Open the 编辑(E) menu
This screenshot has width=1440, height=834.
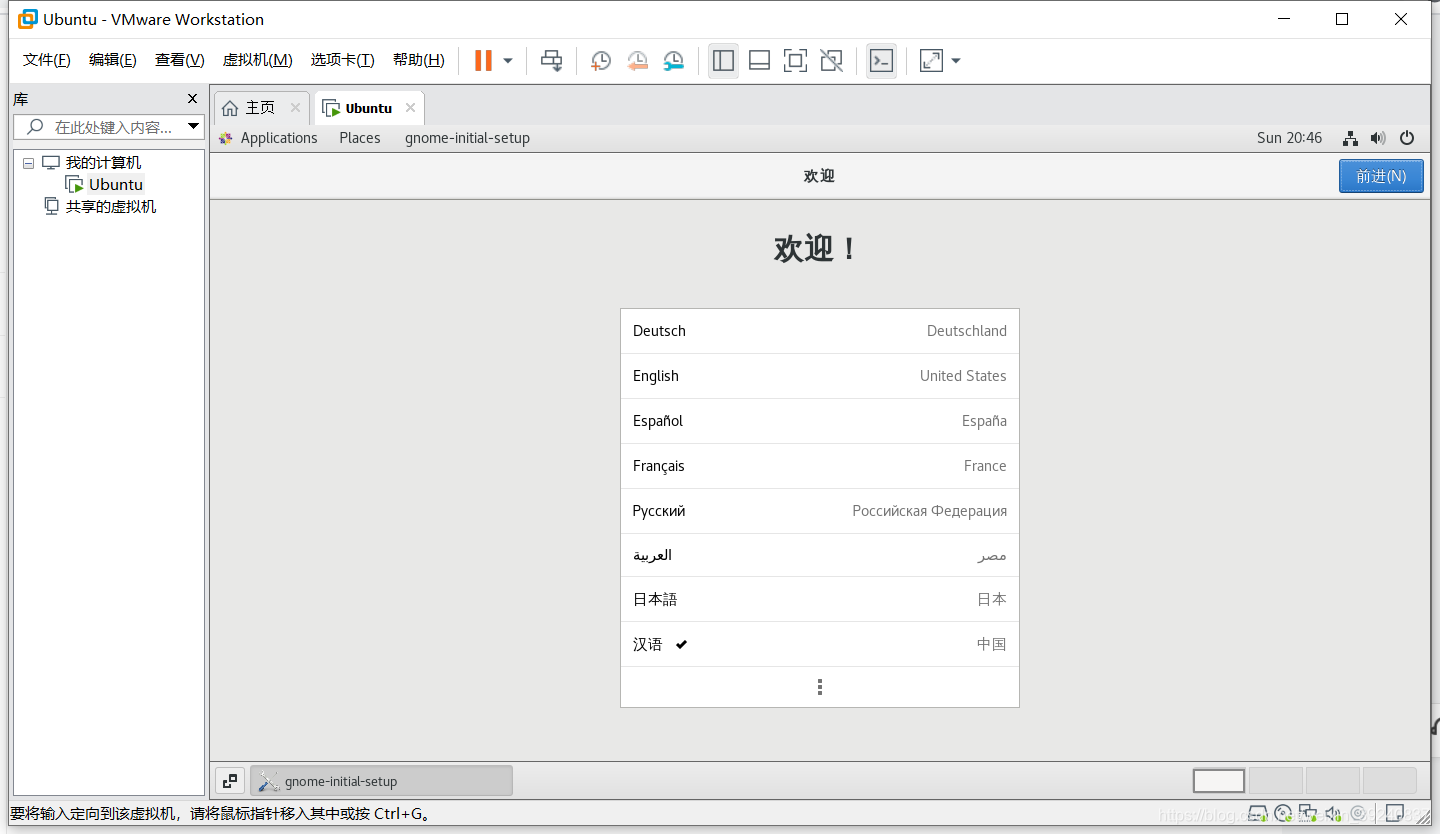click(113, 60)
